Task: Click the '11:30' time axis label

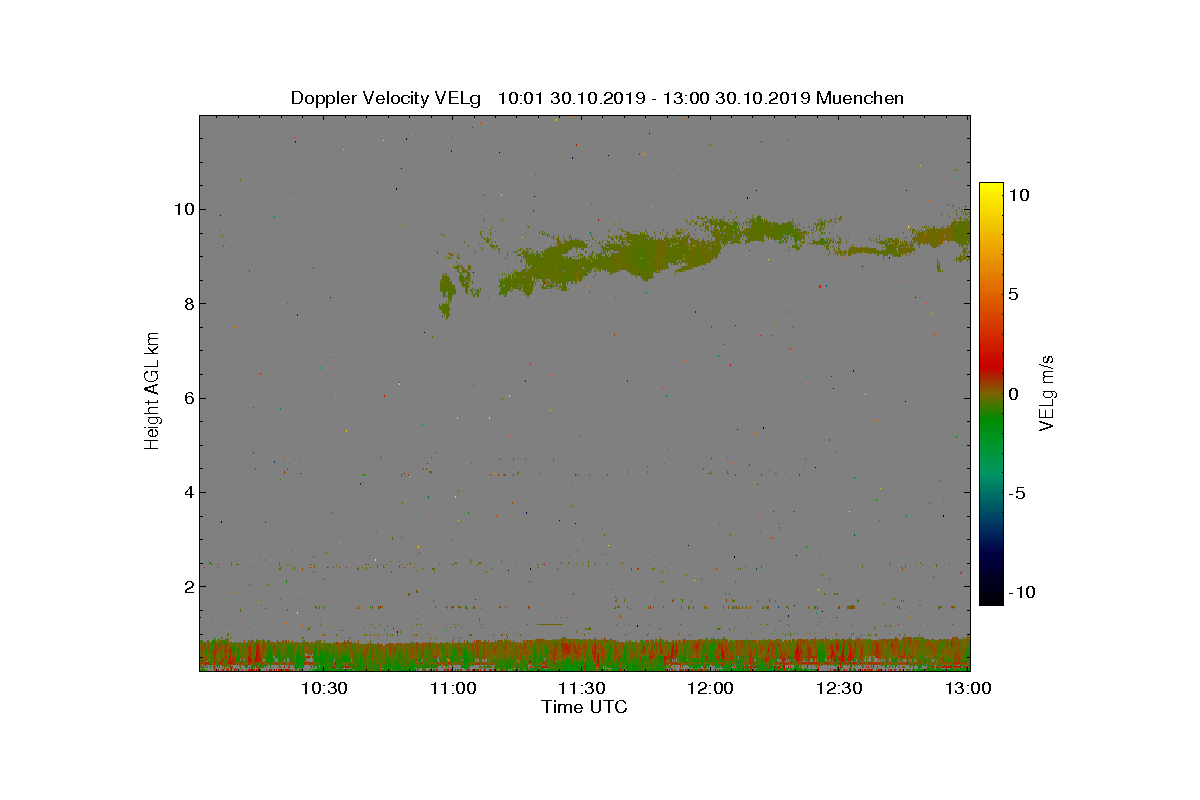Action: coord(582,688)
